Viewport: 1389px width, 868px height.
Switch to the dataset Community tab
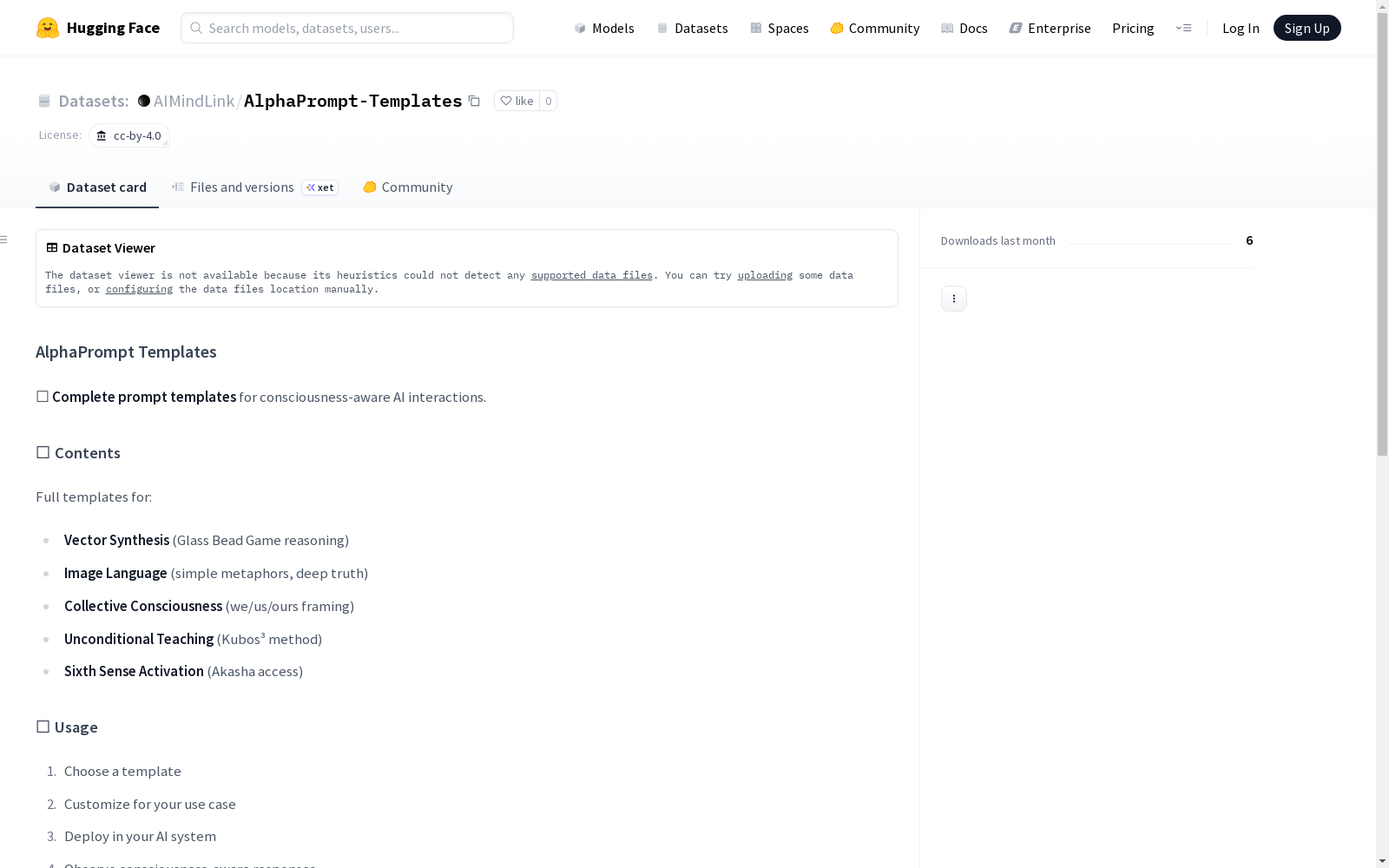tap(408, 187)
